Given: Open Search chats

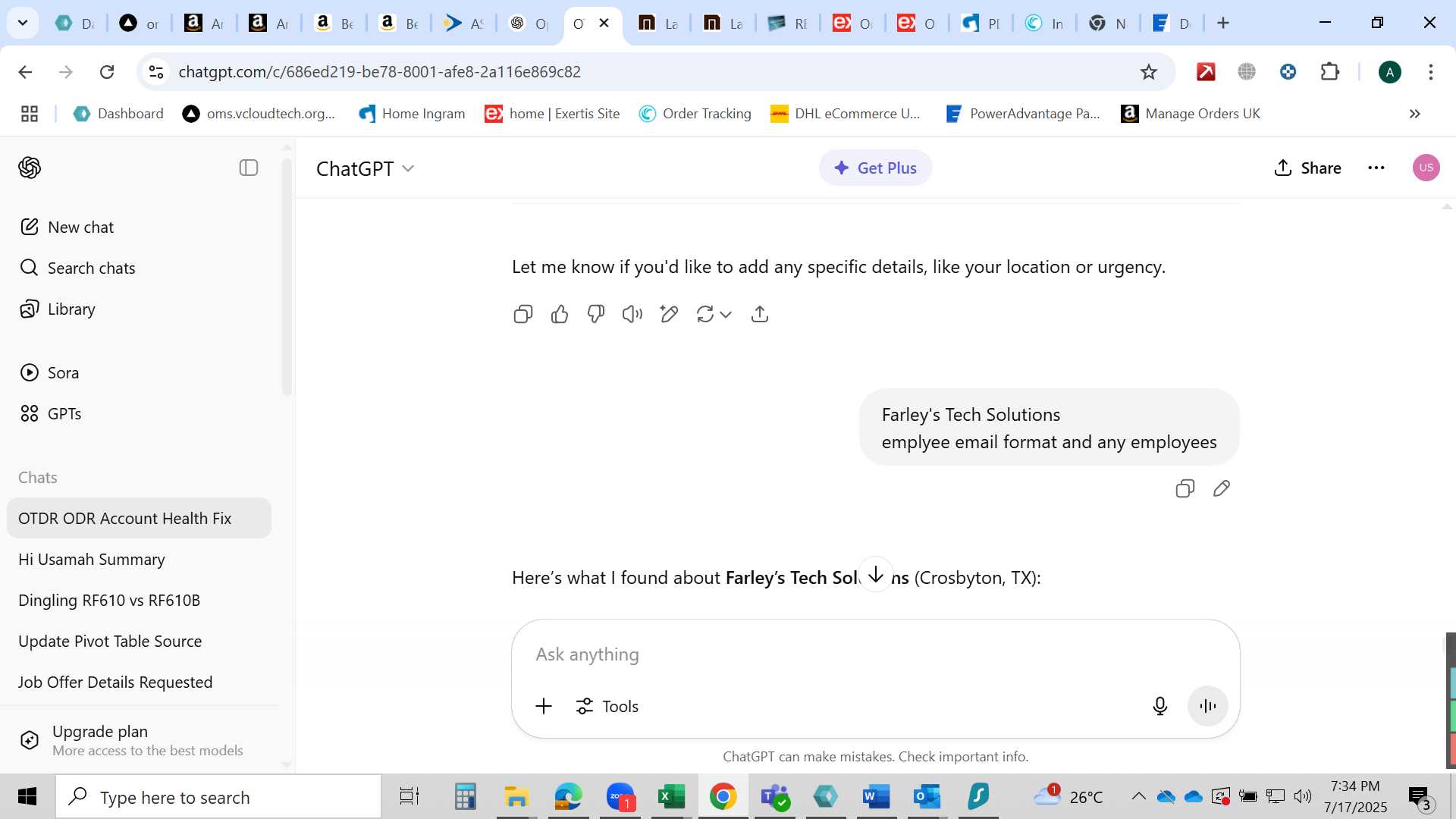Looking at the screenshot, I should [77, 268].
